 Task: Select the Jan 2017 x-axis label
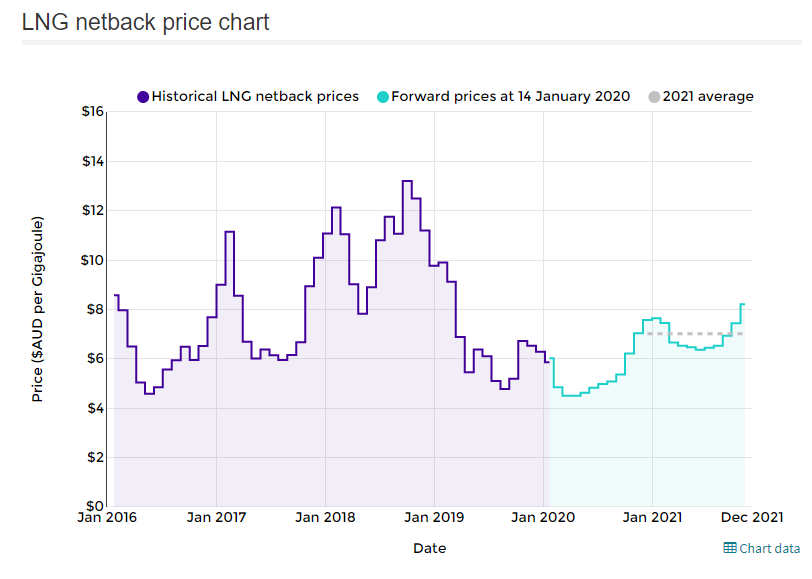tap(216, 517)
